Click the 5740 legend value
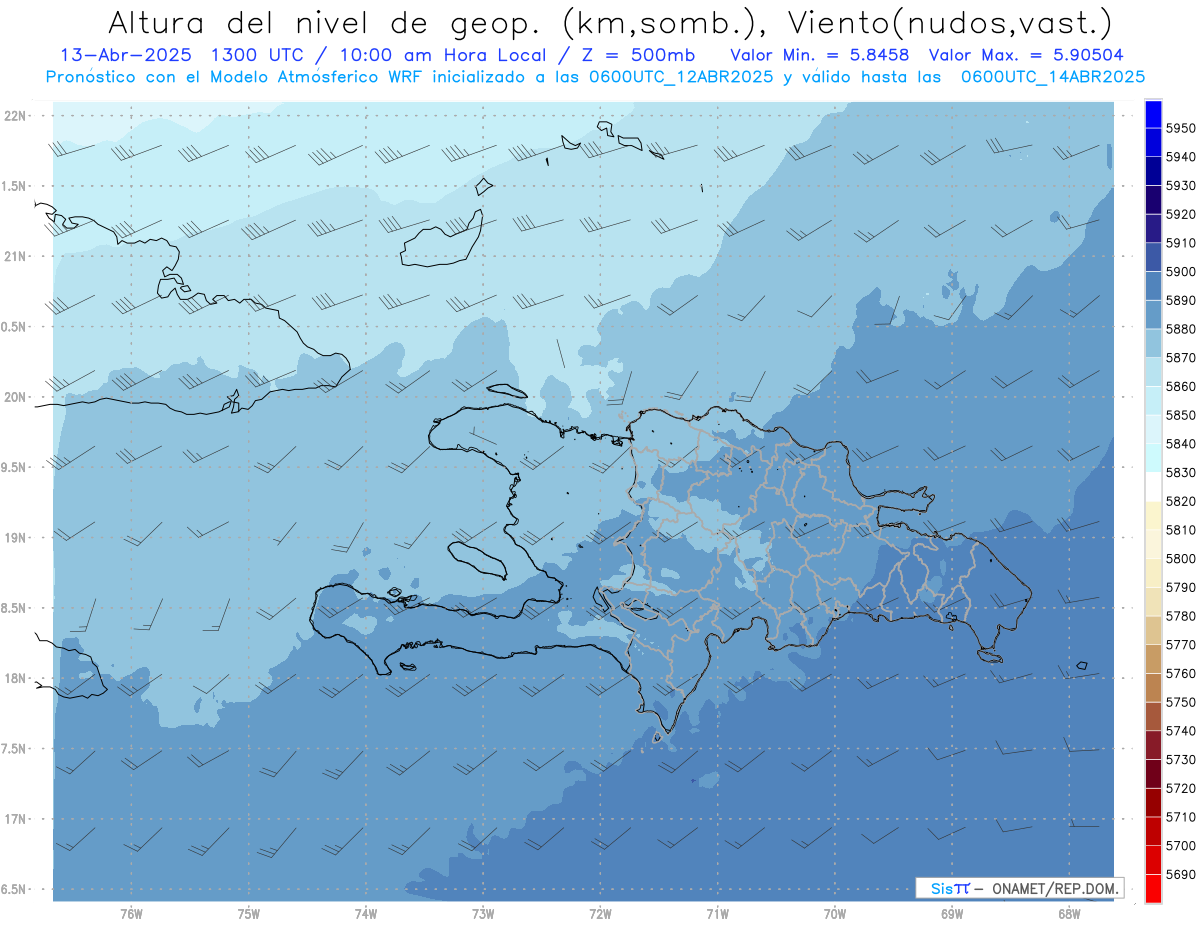1200x927 pixels. 1180,732
